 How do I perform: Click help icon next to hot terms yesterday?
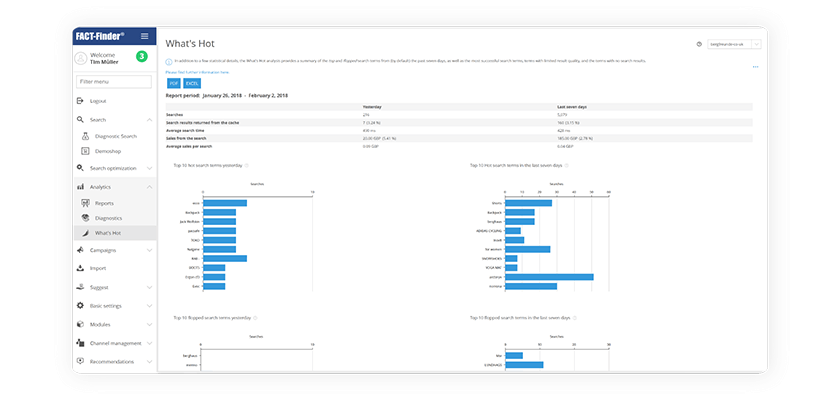click(x=246, y=165)
